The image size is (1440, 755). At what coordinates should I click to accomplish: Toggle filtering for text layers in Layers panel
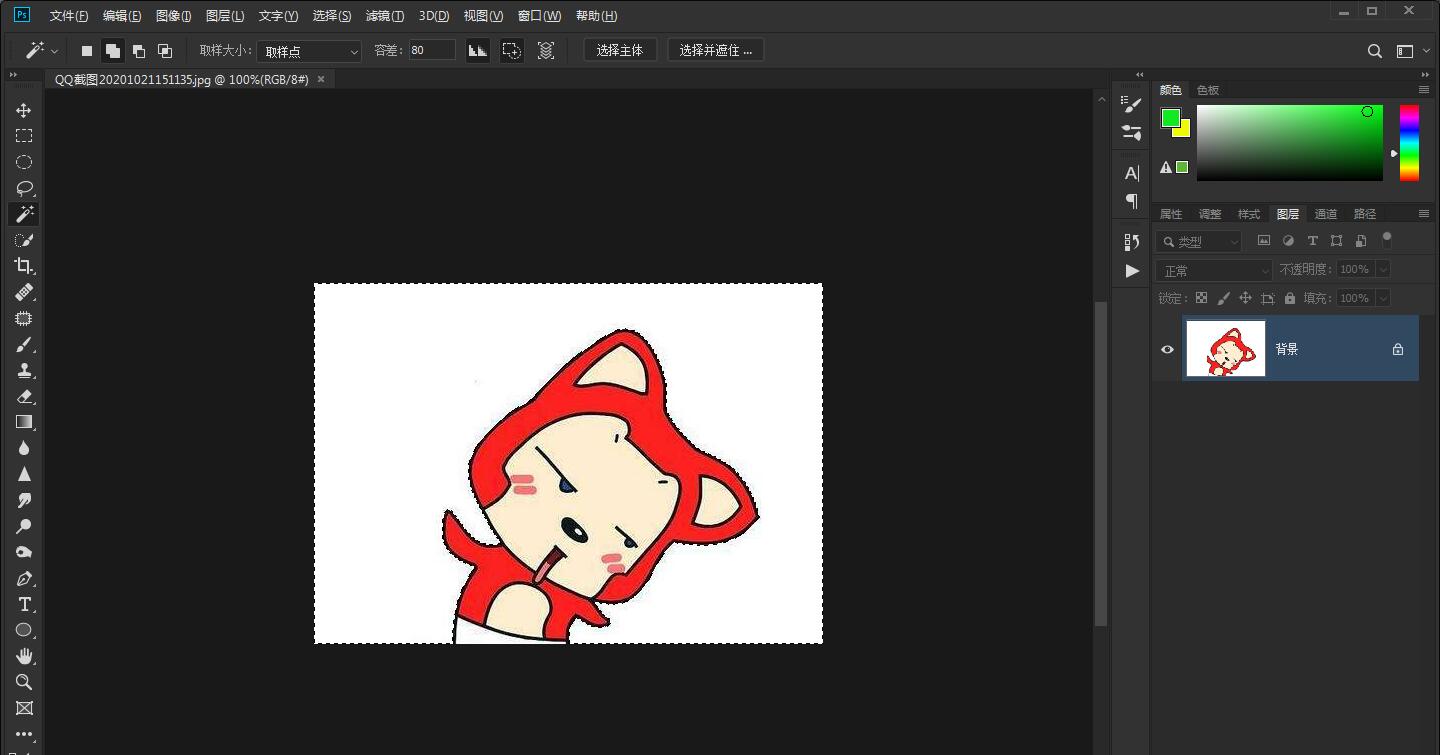[x=1312, y=240]
